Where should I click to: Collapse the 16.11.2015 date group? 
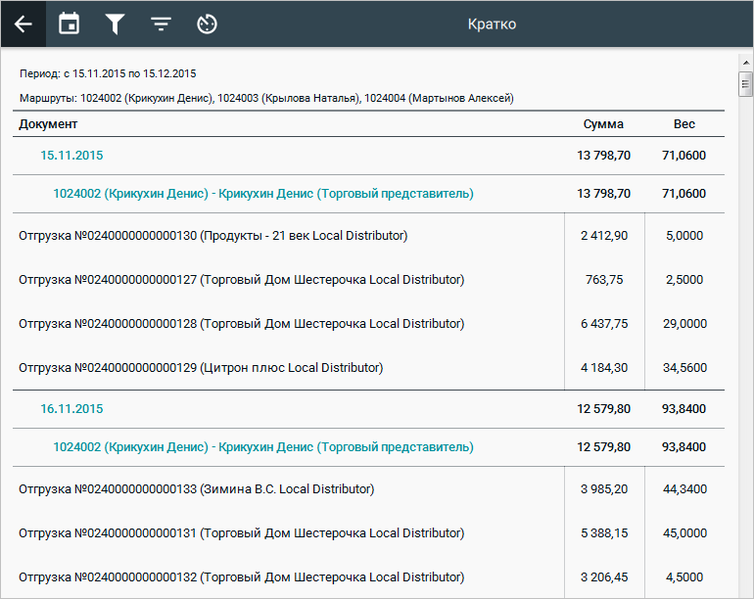pos(71,409)
